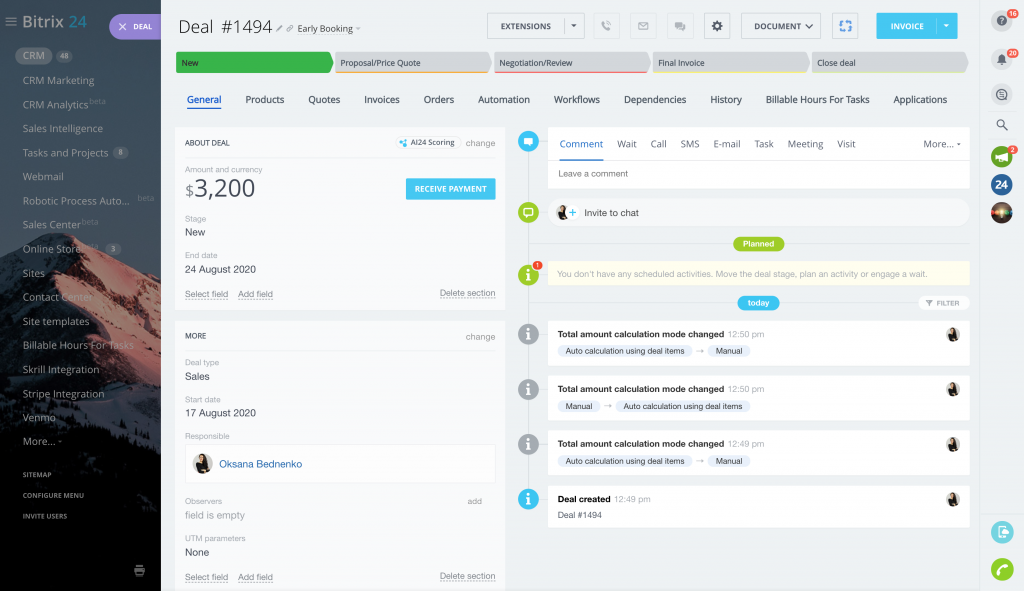The height and width of the screenshot is (591, 1024).
Task: Expand the Extensions dropdown arrow
Action: point(574,26)
